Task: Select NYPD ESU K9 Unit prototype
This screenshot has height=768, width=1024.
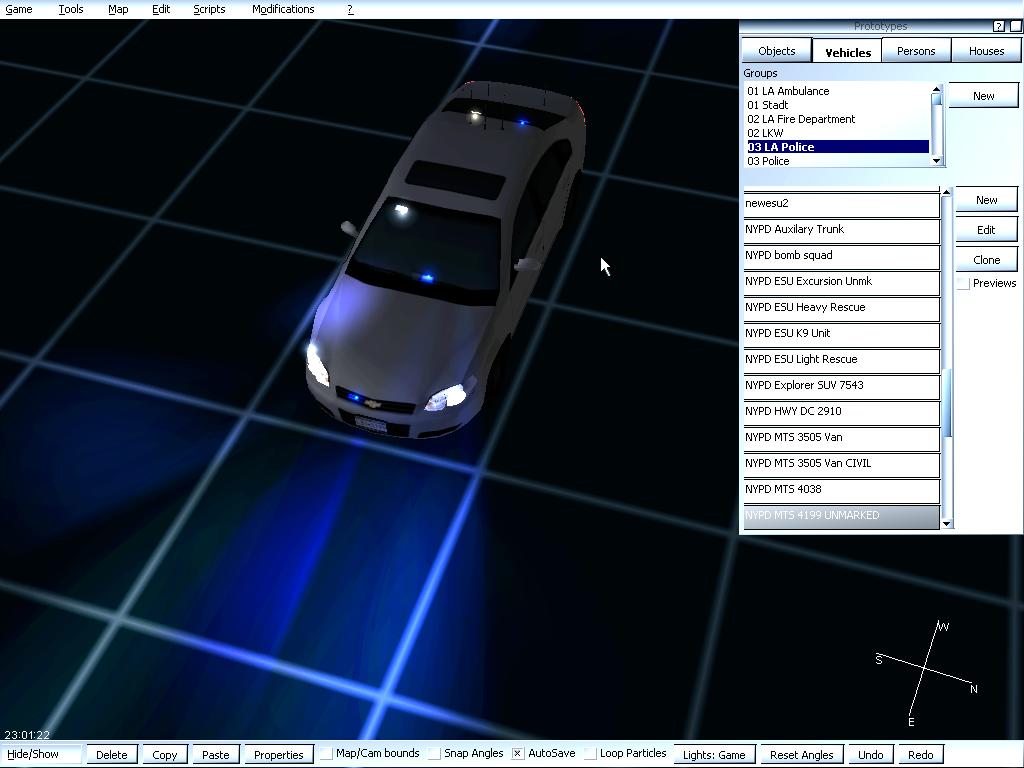Action: coord(841,335)
